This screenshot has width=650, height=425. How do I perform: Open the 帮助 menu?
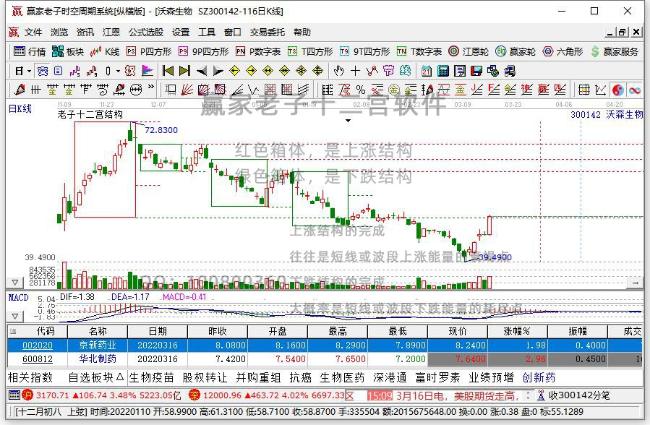coord(302,32)
